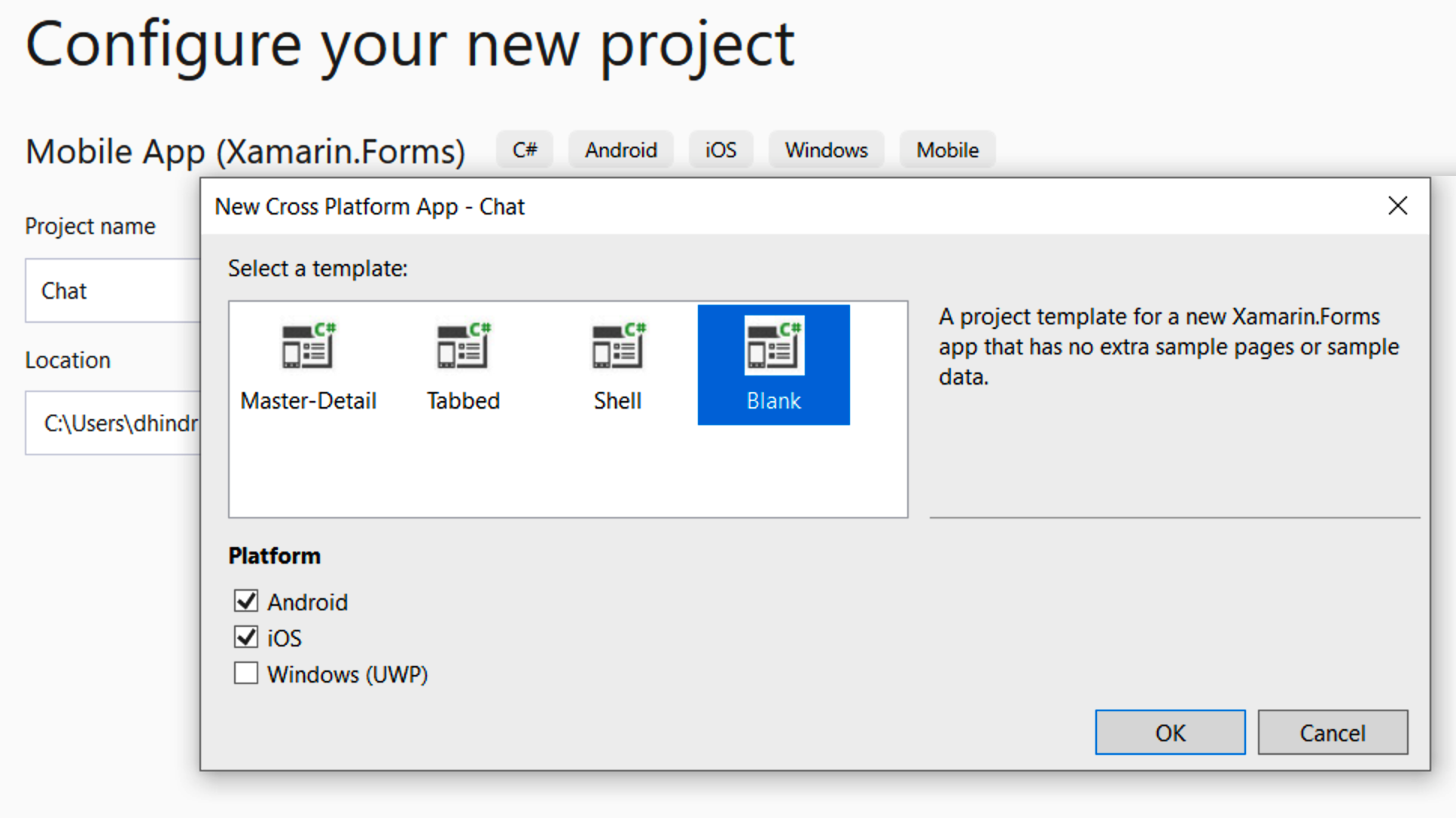Focus the Location path field

(x=113, y=423)
